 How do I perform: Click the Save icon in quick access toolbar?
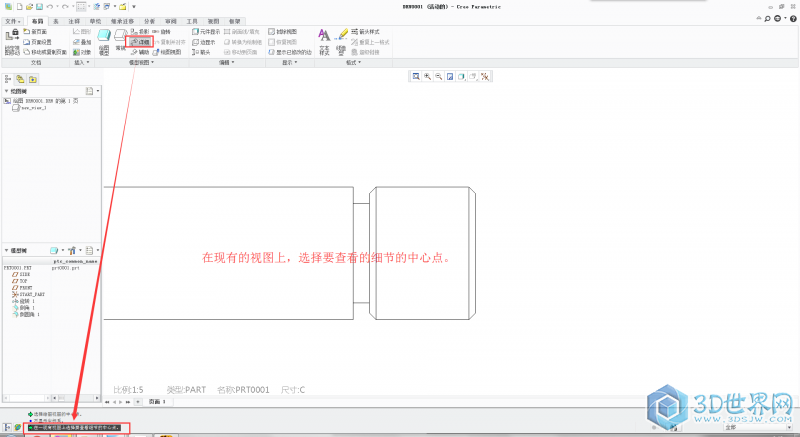pos(39,7)
